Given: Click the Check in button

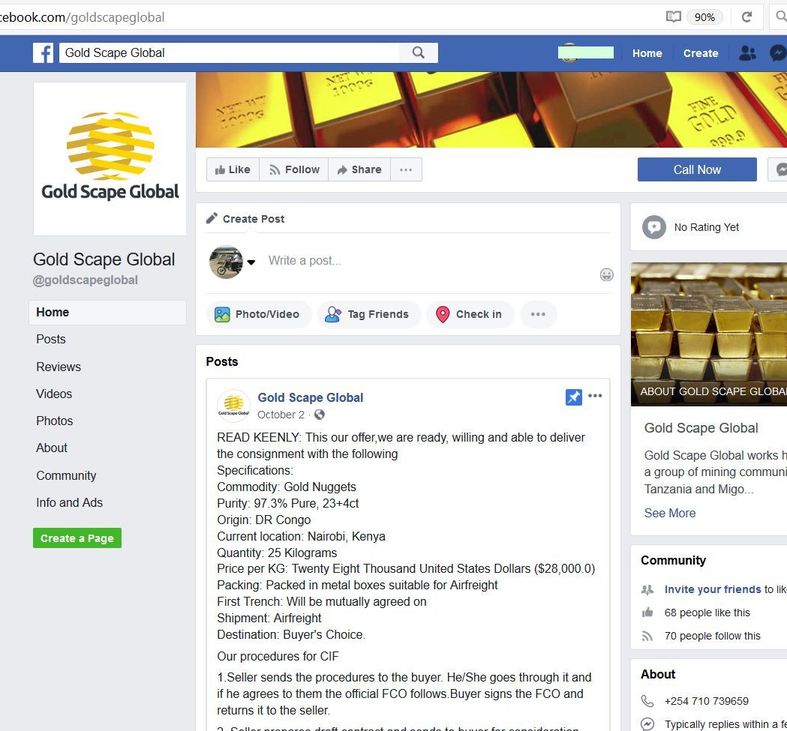Looking at the screenshot, I should point(469,314).
